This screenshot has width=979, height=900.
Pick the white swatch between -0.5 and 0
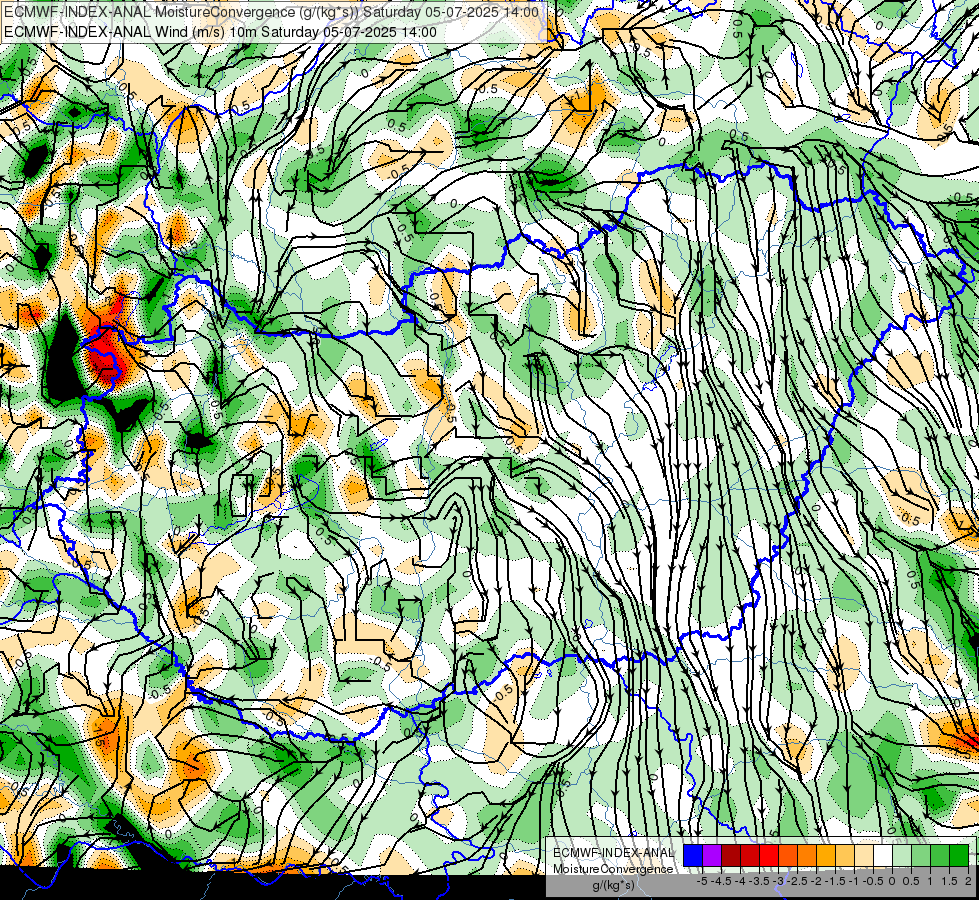(883, 855)
